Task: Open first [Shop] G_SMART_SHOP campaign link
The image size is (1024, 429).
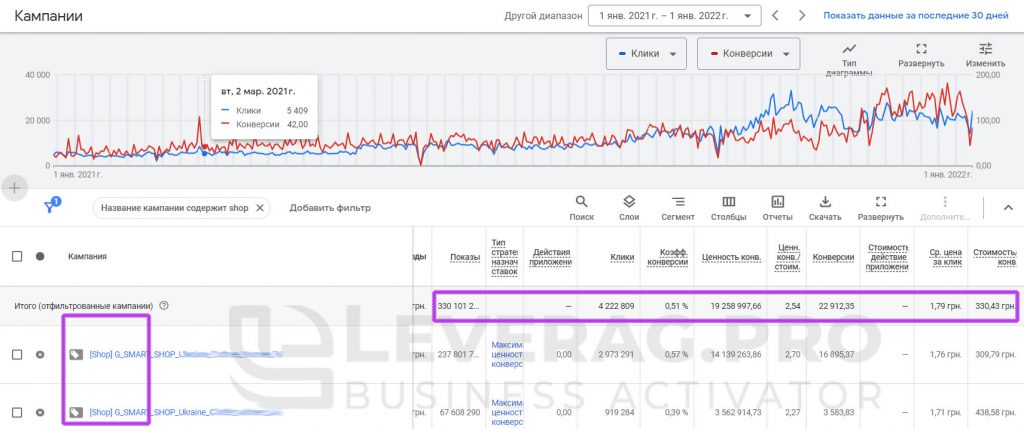Action: [x=185, y=355]
